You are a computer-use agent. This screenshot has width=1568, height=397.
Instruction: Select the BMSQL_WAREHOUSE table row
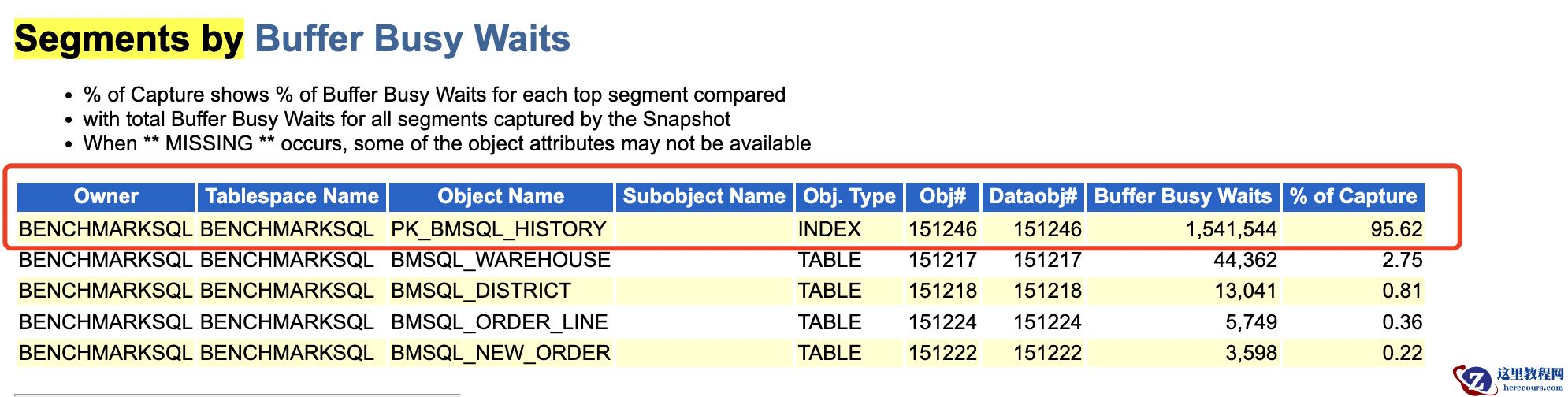720,260
